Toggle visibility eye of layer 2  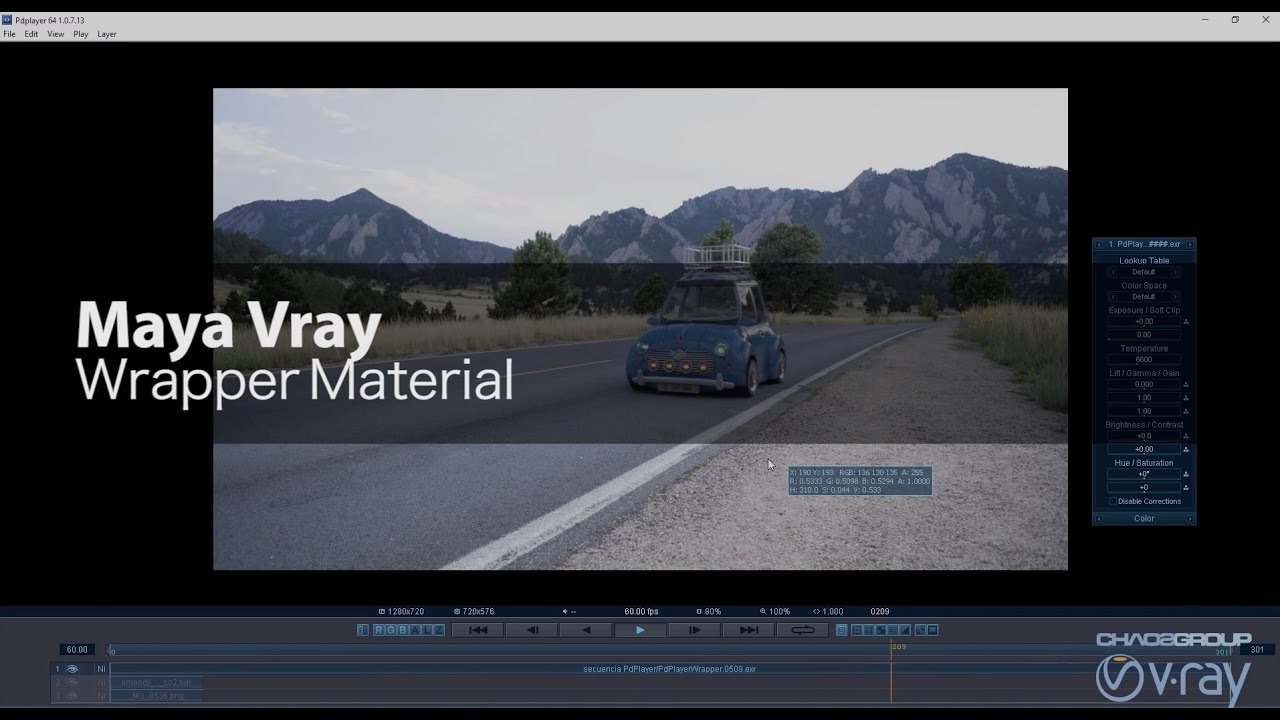point(72,682)
